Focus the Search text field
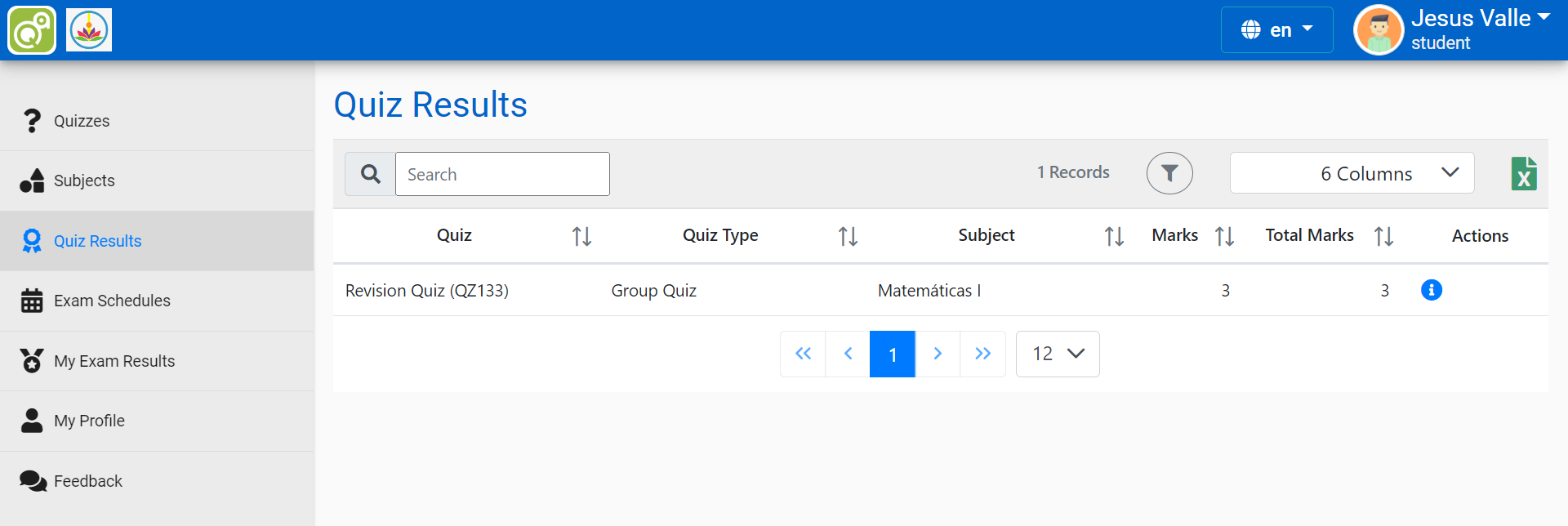Screen dimensions: 1568x526 pos(502,174)
